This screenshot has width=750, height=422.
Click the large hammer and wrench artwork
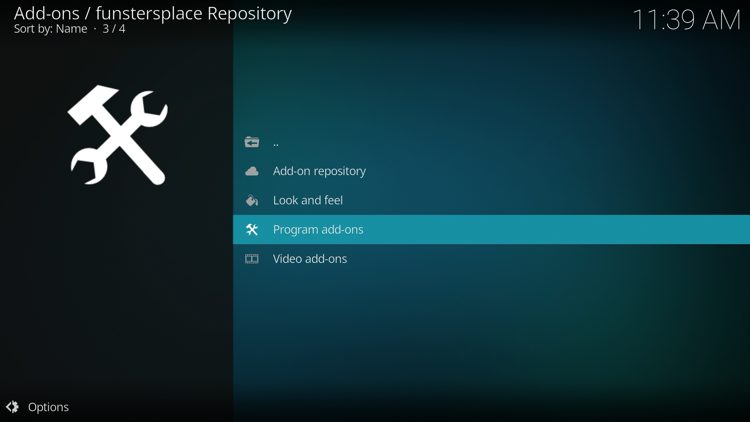[117, 137]
